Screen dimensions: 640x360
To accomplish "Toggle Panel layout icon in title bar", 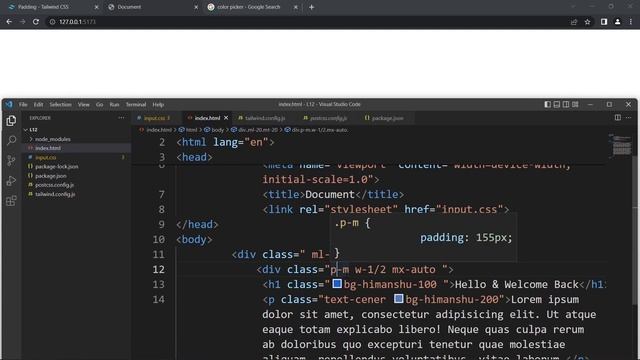I will pos(557,104).
